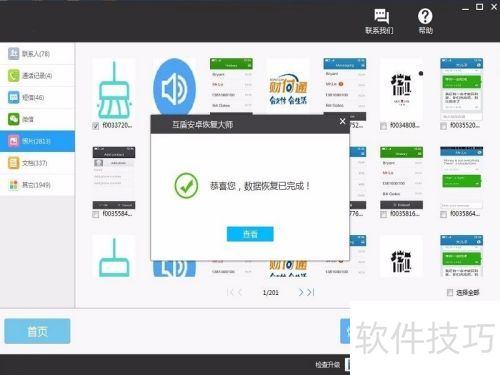
Task: Enable the 选择全部 select all checkbox
Action: point(450,293)
